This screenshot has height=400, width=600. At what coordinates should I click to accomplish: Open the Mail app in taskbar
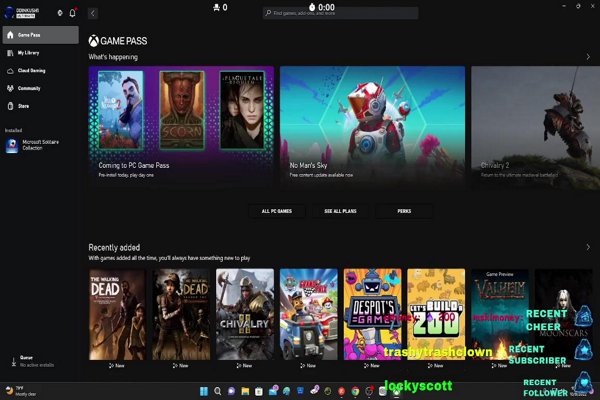tap(273, 391)
